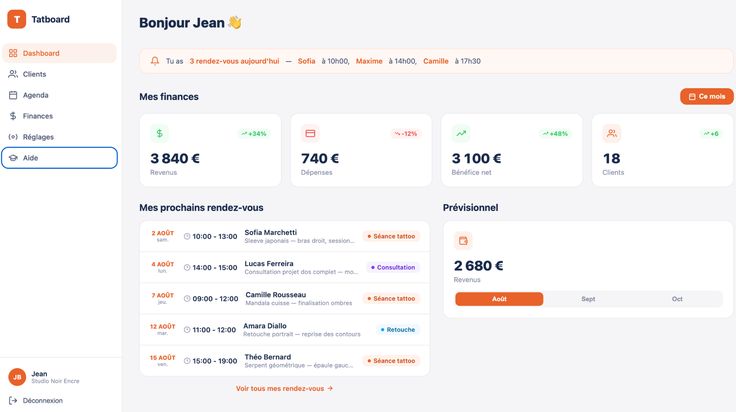736x412 pixels.
Task: Click the trending arrow icon on Bénéfice net card
Action: pyautogui.click(x=461, y=134)
